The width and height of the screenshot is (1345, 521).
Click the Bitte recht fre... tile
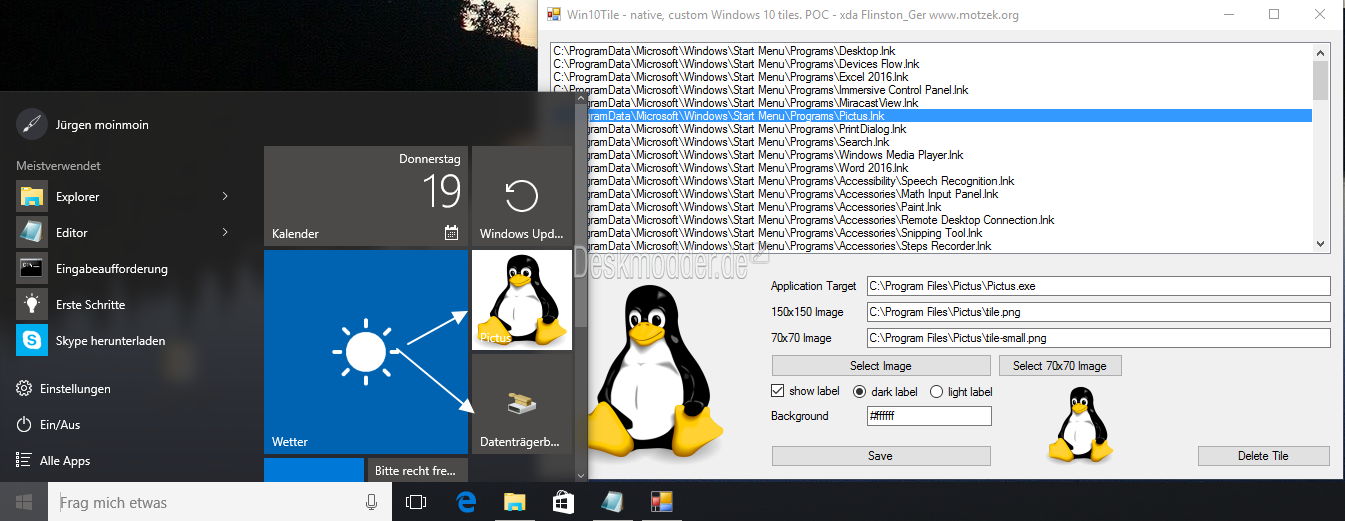[419, 470]
